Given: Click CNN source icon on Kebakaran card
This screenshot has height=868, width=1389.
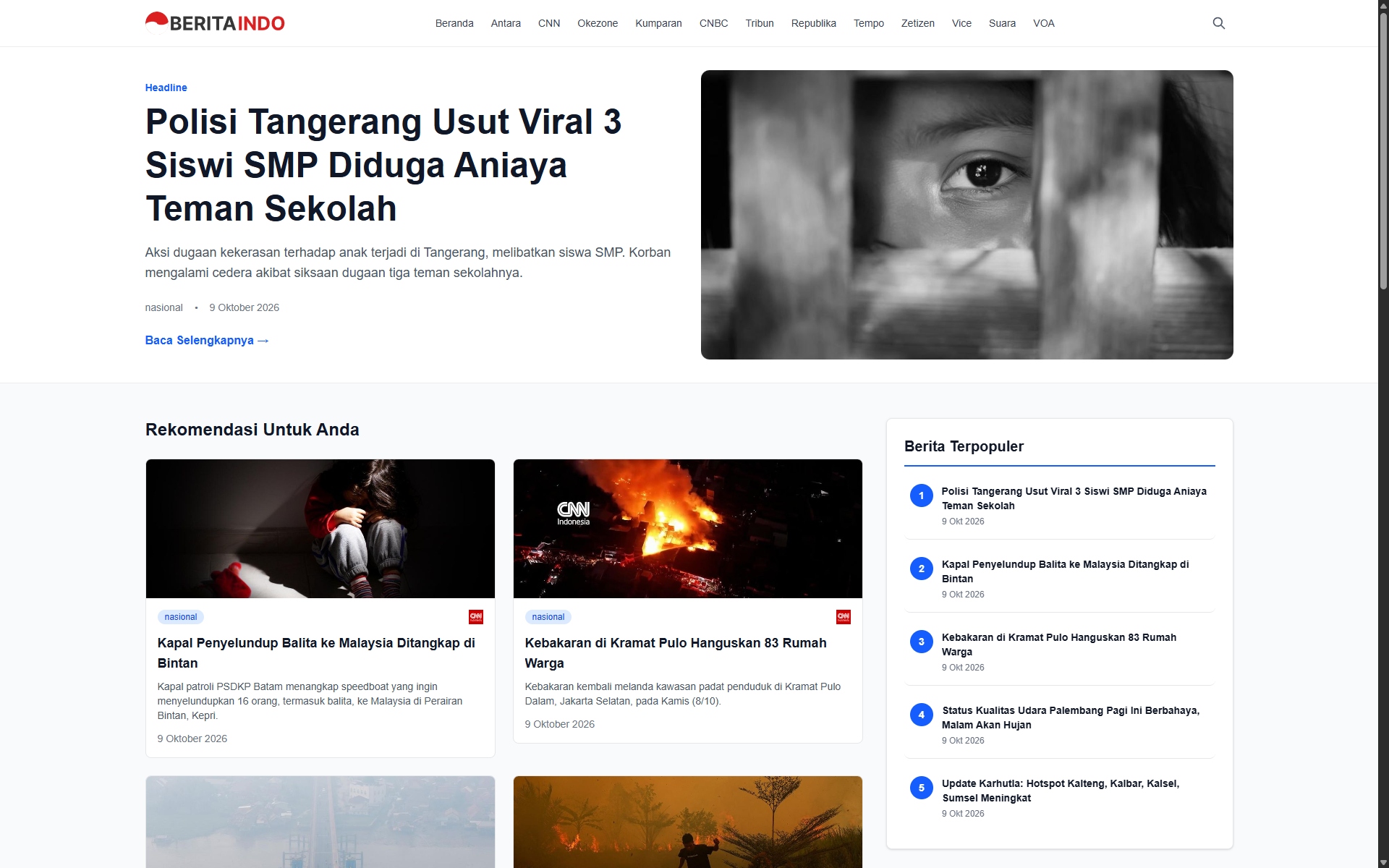Looking at the screenshot, I should click(x=843, y=617).
